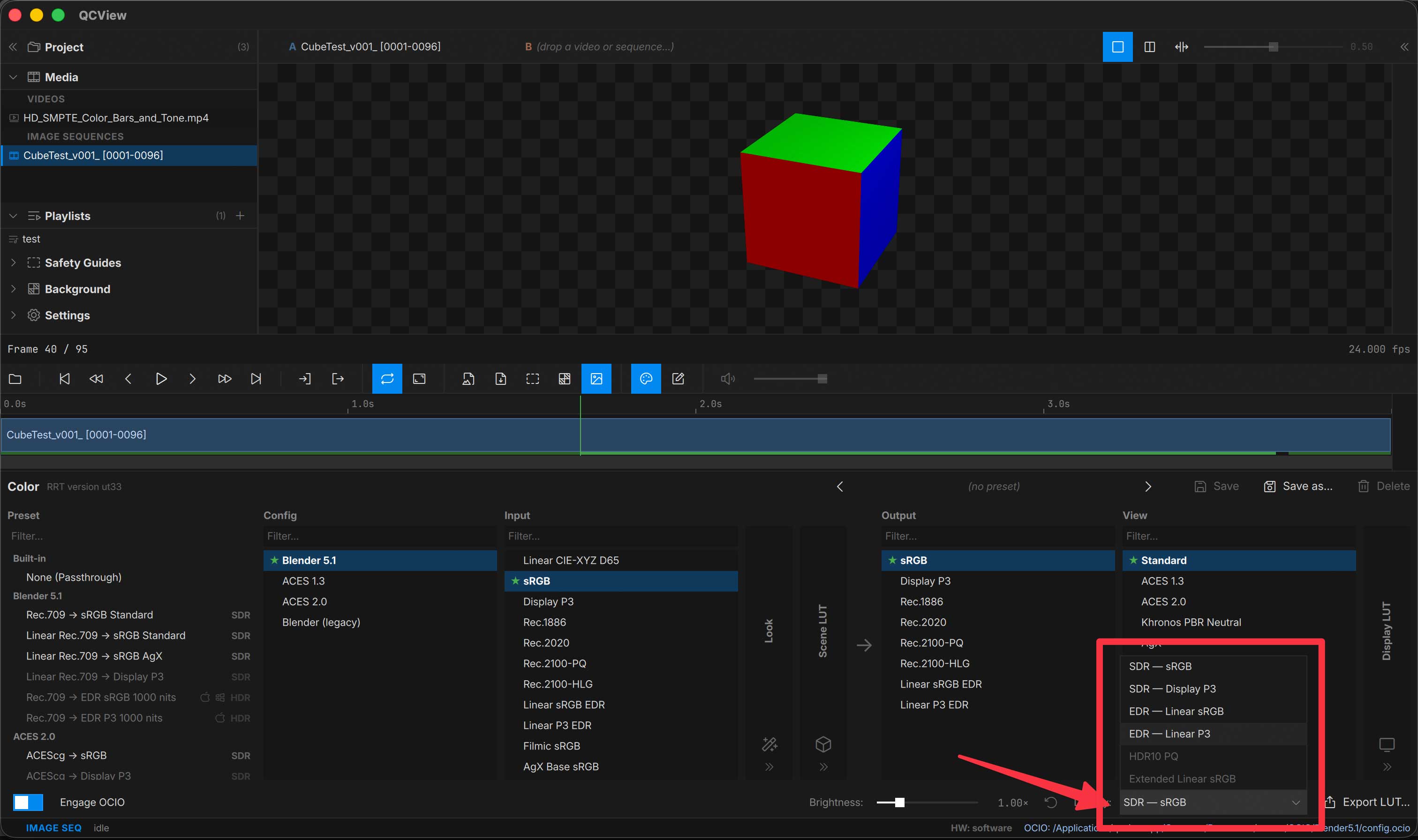Adjust the Brightness slider
Viewport: 1418px width, 840px height.
(927, 802)
